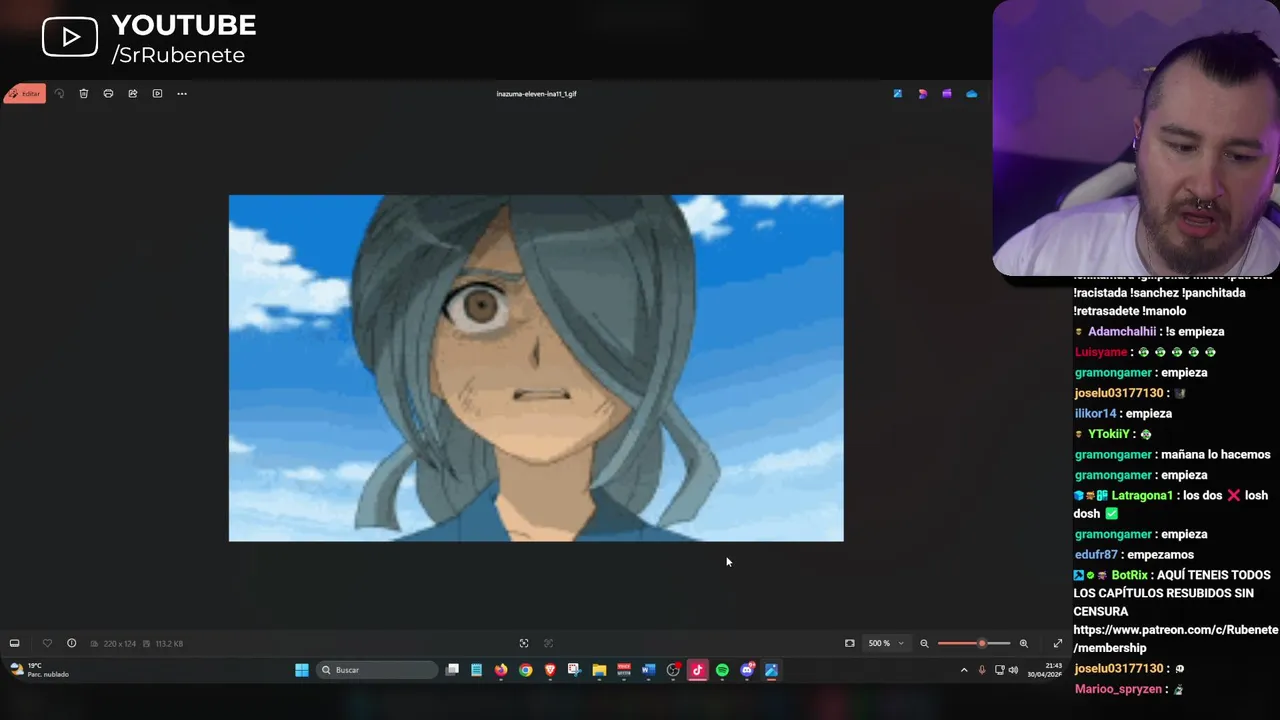1280x720 pixels.
Task: Open the Photos app taskbar icon
Action: pos(771,670)
